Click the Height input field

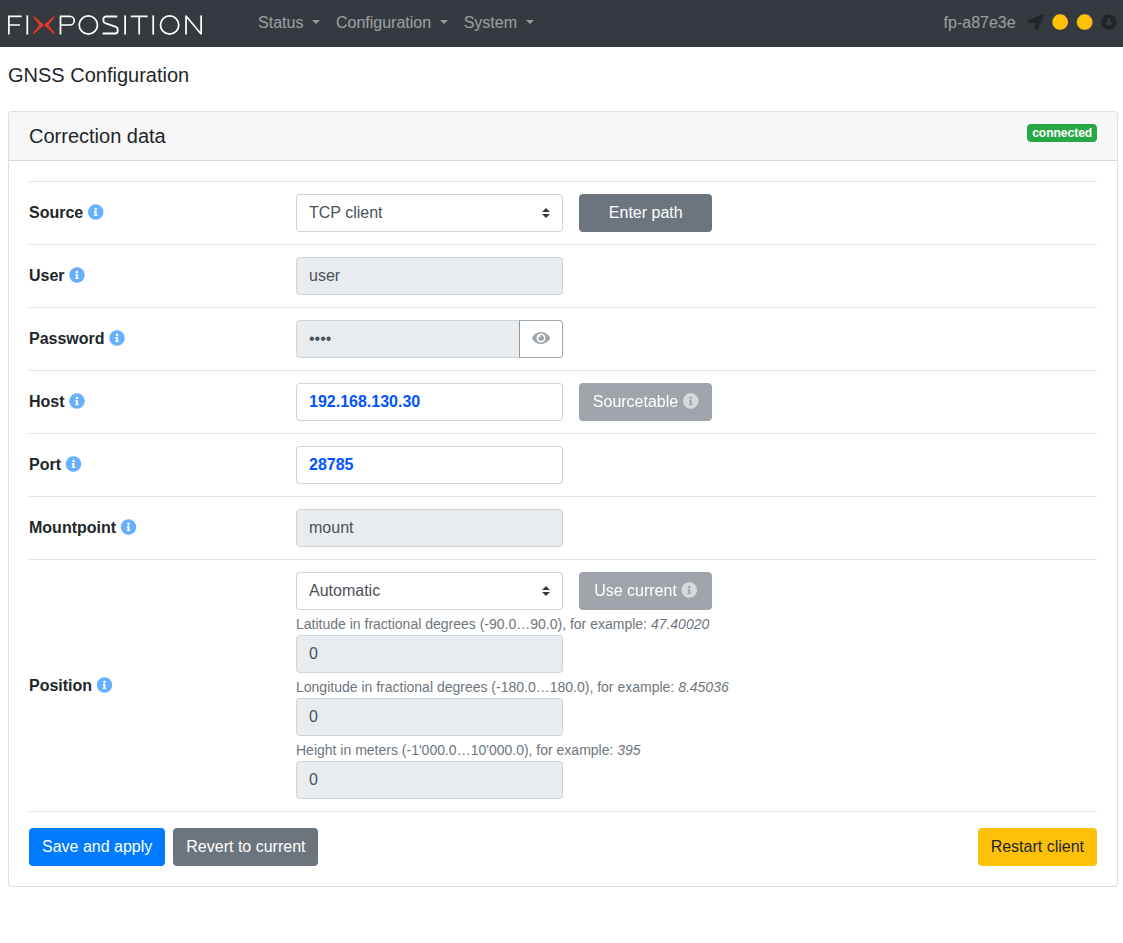[429, 780]
